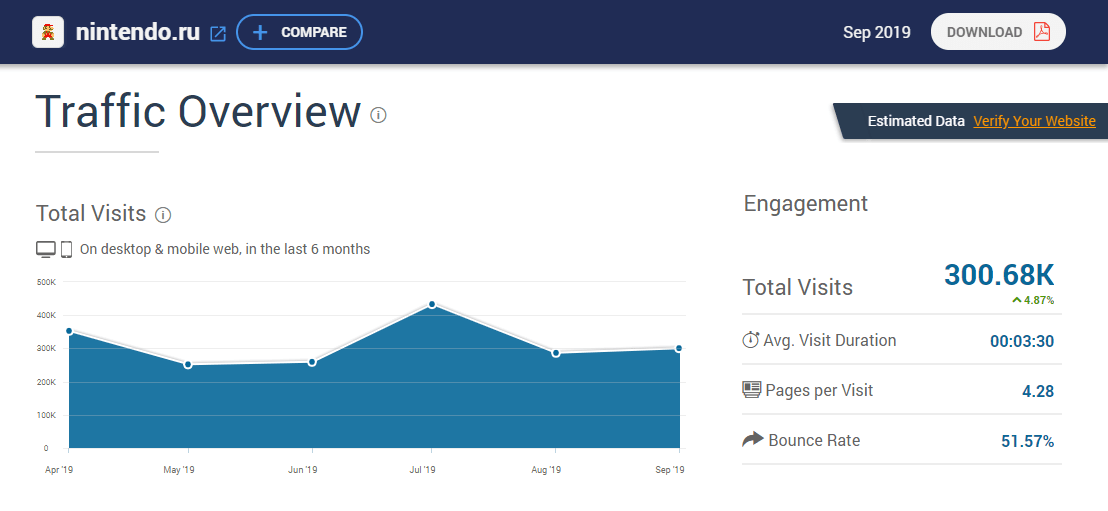Select the Jul '19 peak data point

click(432, 304)
